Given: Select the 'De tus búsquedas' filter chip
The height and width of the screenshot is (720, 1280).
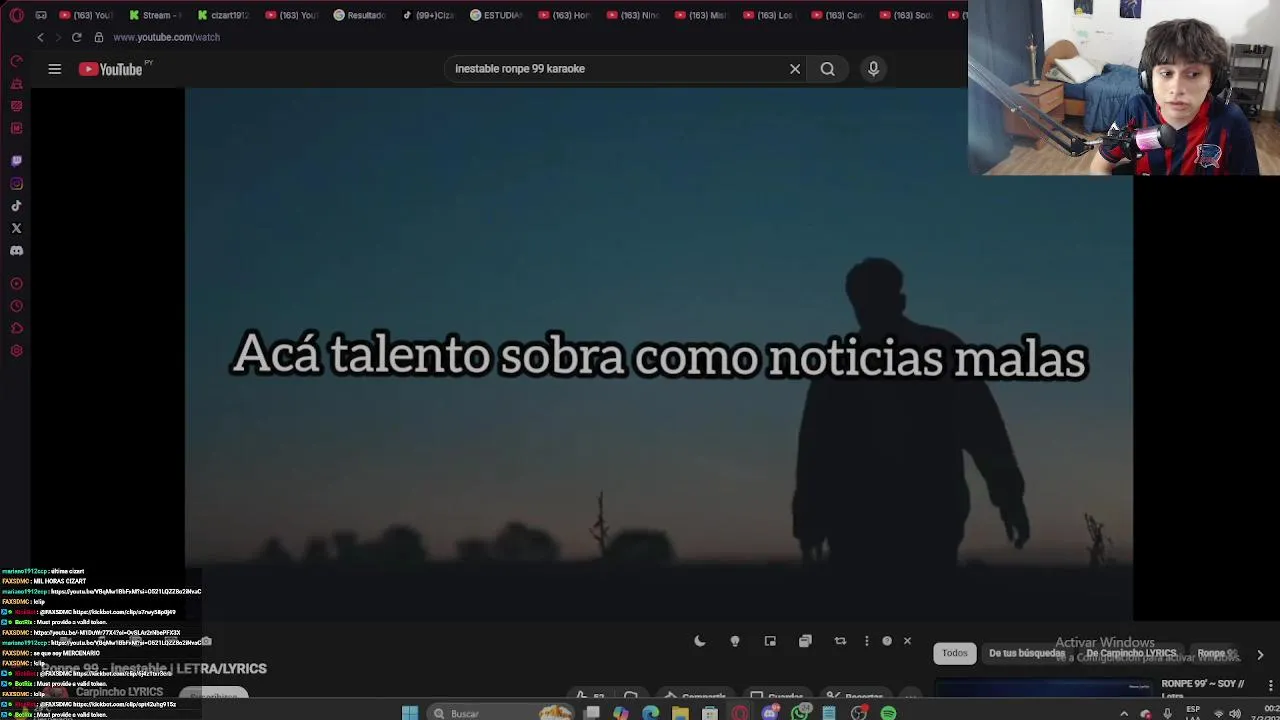Looking at the screenshot, I should pos(1027,653).
